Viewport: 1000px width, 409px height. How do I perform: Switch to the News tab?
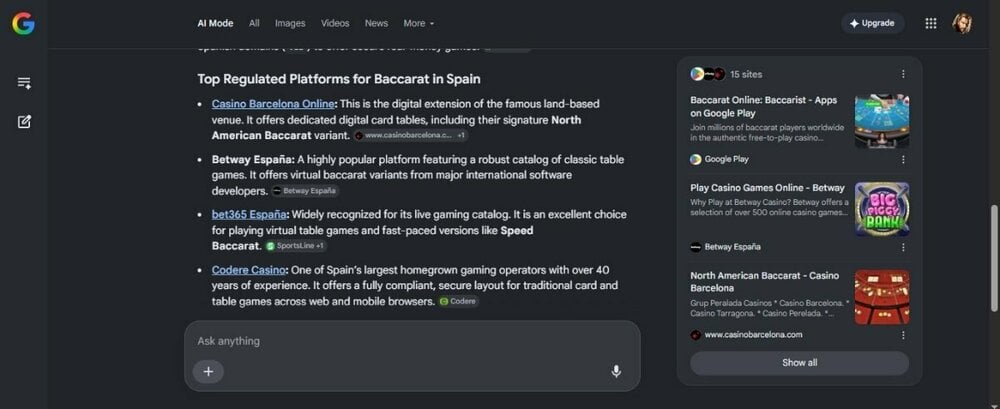click(x=376, y=23)
